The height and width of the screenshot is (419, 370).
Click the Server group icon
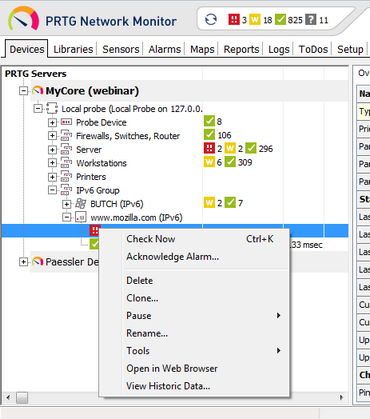(66, 149)
